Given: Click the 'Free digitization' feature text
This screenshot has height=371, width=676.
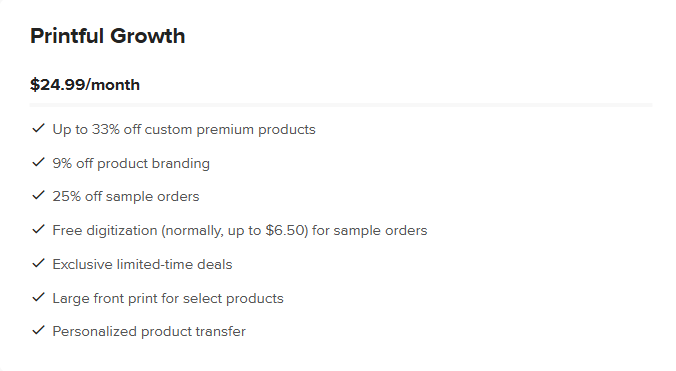Looking at the screenshot, I should pyautogui.click(x=240, y=231).
